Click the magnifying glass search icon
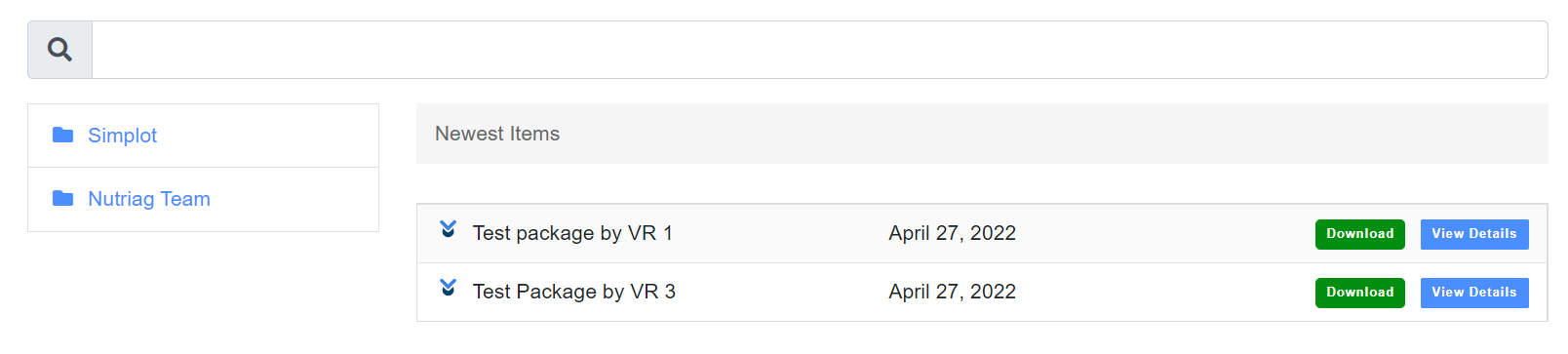 tap(59, 50)
